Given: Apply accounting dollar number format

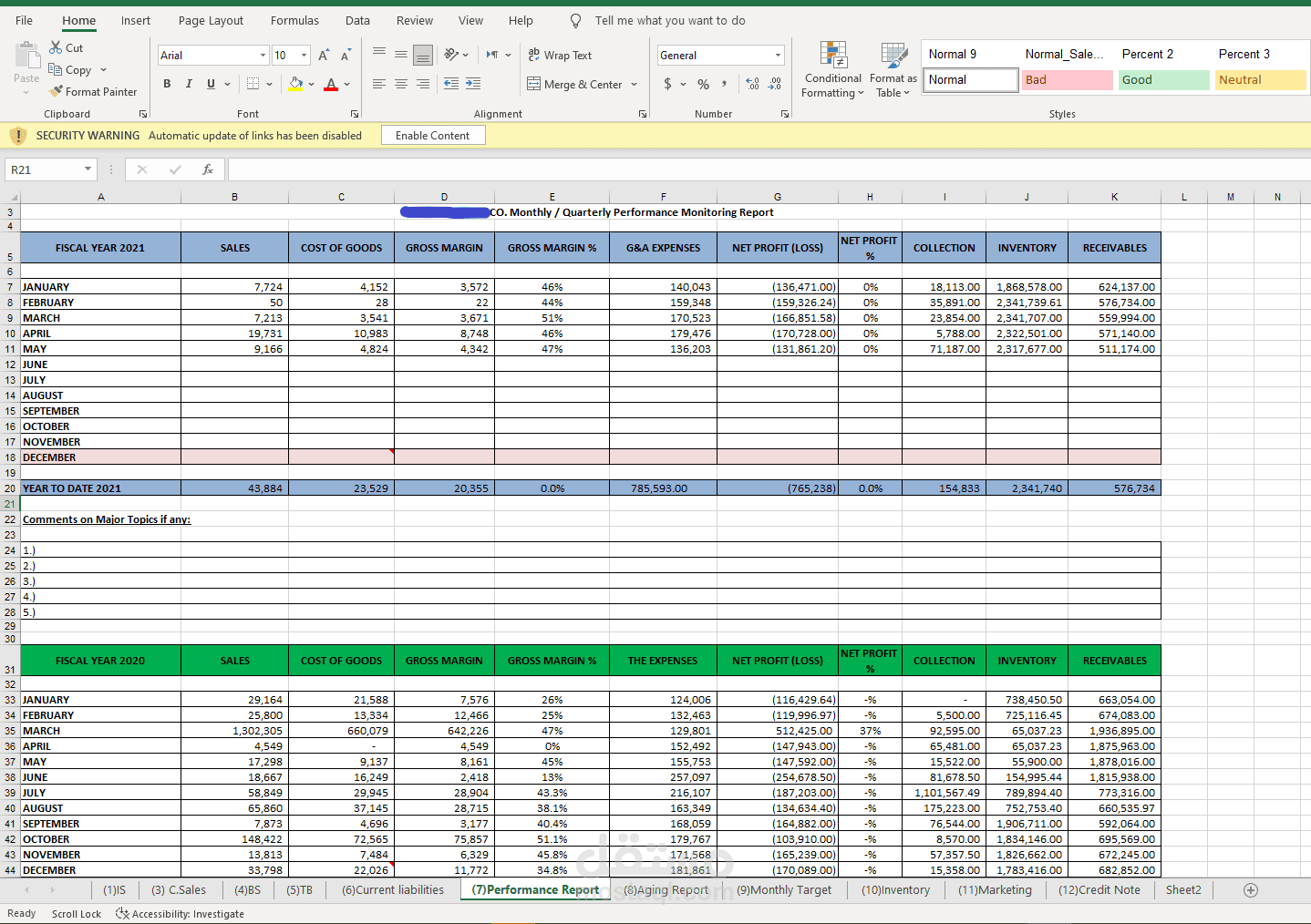Looking at the screenshot, I should click(668, 84).
